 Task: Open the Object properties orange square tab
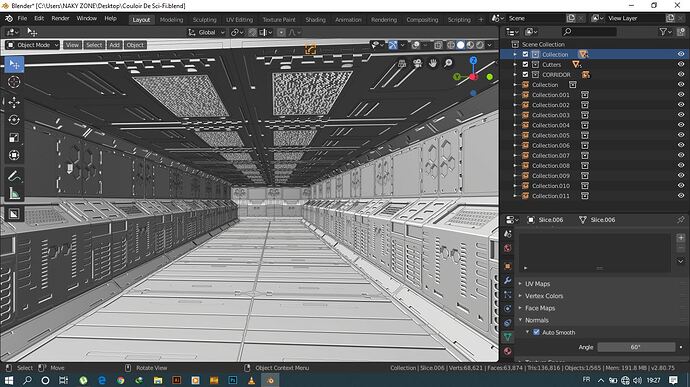(507, 266)
